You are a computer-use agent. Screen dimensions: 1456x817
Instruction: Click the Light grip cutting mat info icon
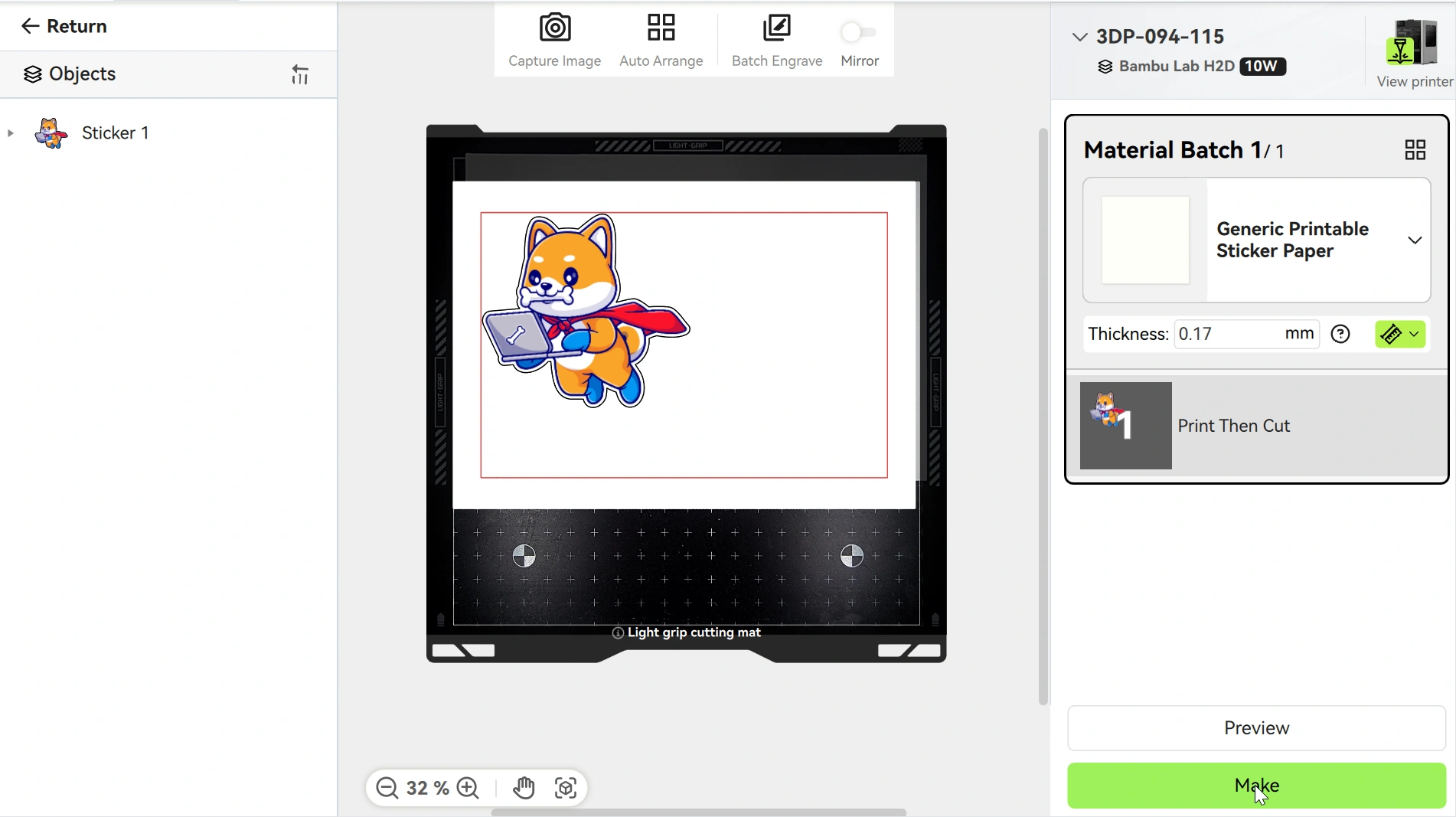[618, 633]
